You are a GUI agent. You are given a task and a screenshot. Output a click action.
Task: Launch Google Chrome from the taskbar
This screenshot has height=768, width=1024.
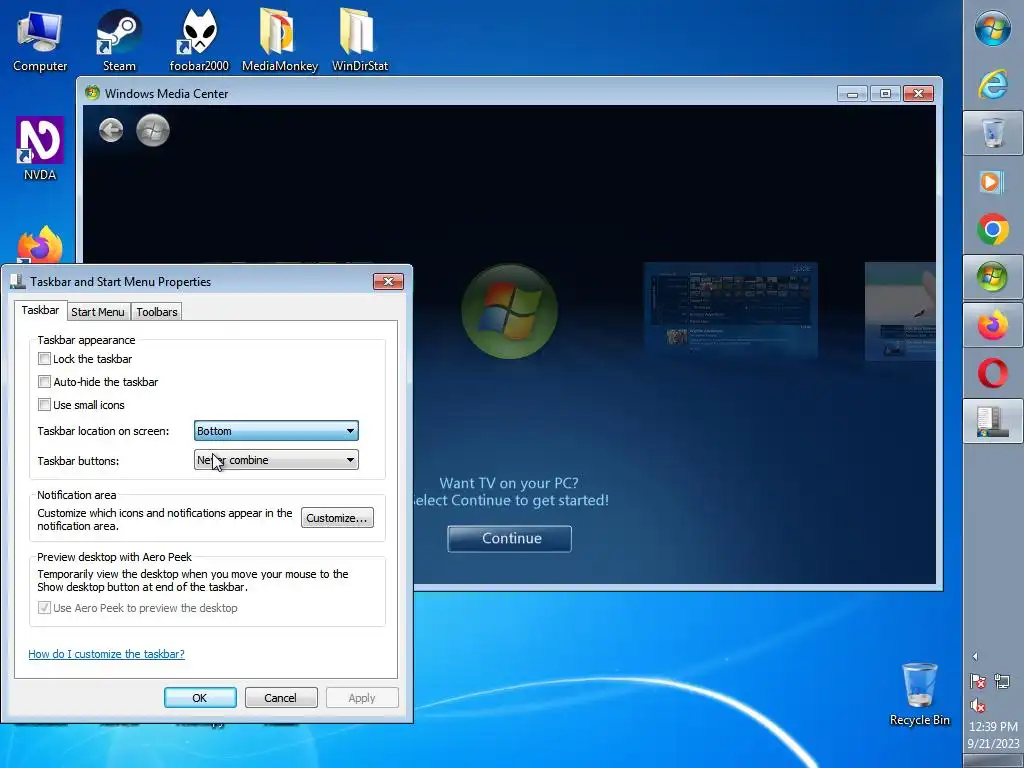click(x=993, y=229)
